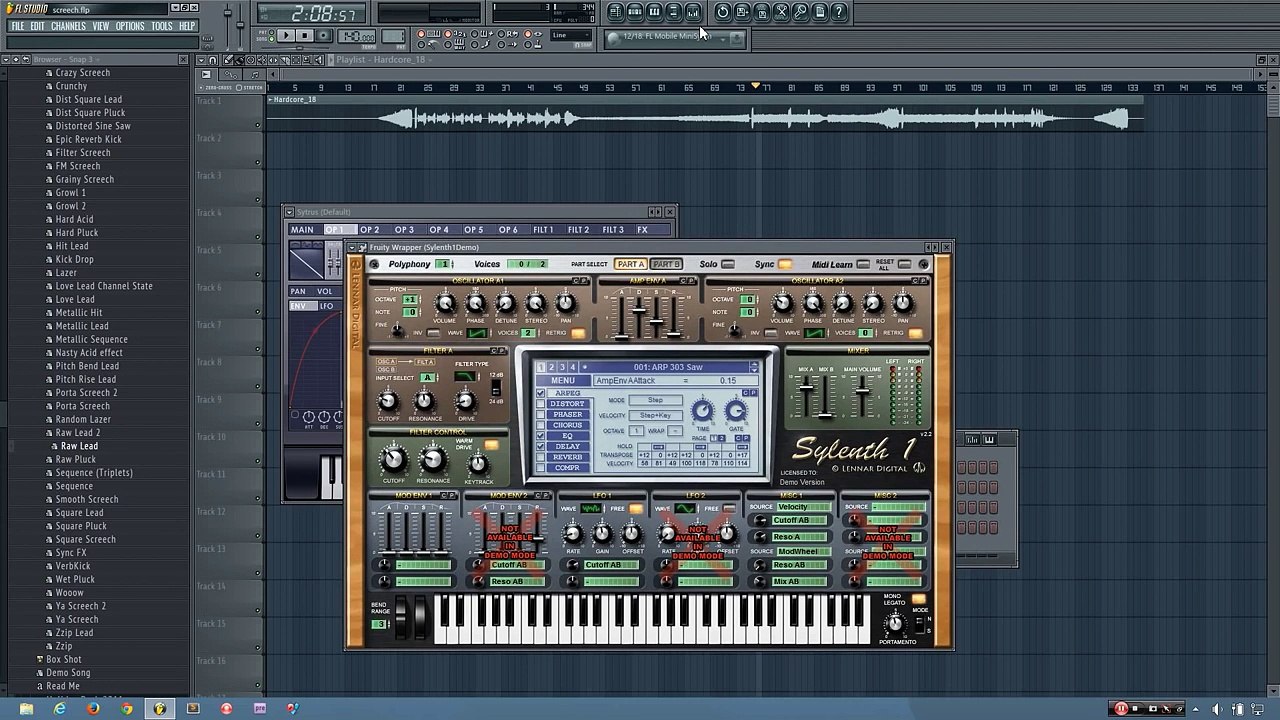Image resolution: width=1280 pixels, height=720 pixels.
Task: Select PART B in Sylenth1
Action: click(x=666, y=264)
